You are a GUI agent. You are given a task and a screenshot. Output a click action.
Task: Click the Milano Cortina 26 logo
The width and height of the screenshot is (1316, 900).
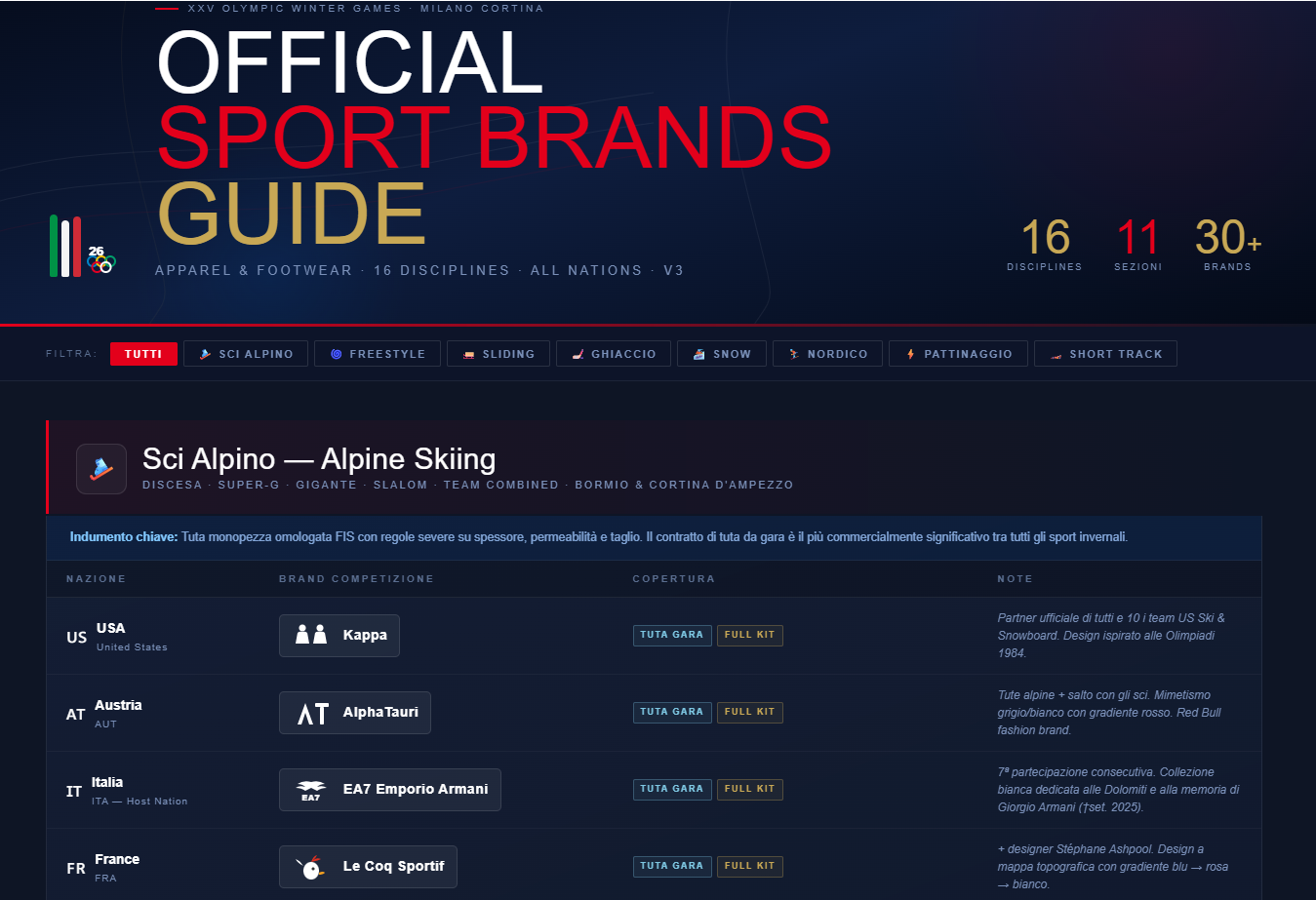(83, 247)
